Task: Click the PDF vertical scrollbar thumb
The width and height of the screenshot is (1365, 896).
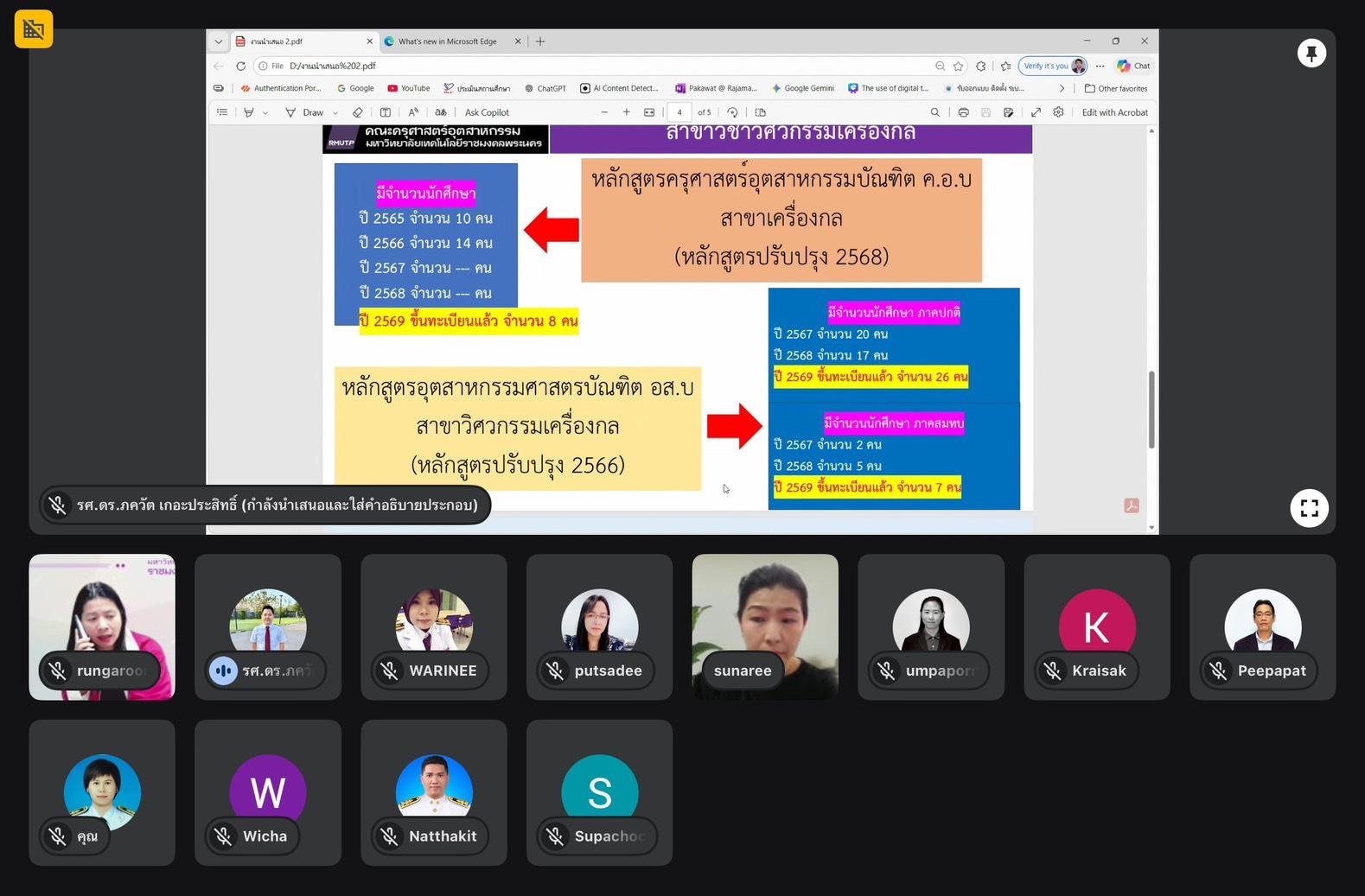Action: tap(1151, 410)
